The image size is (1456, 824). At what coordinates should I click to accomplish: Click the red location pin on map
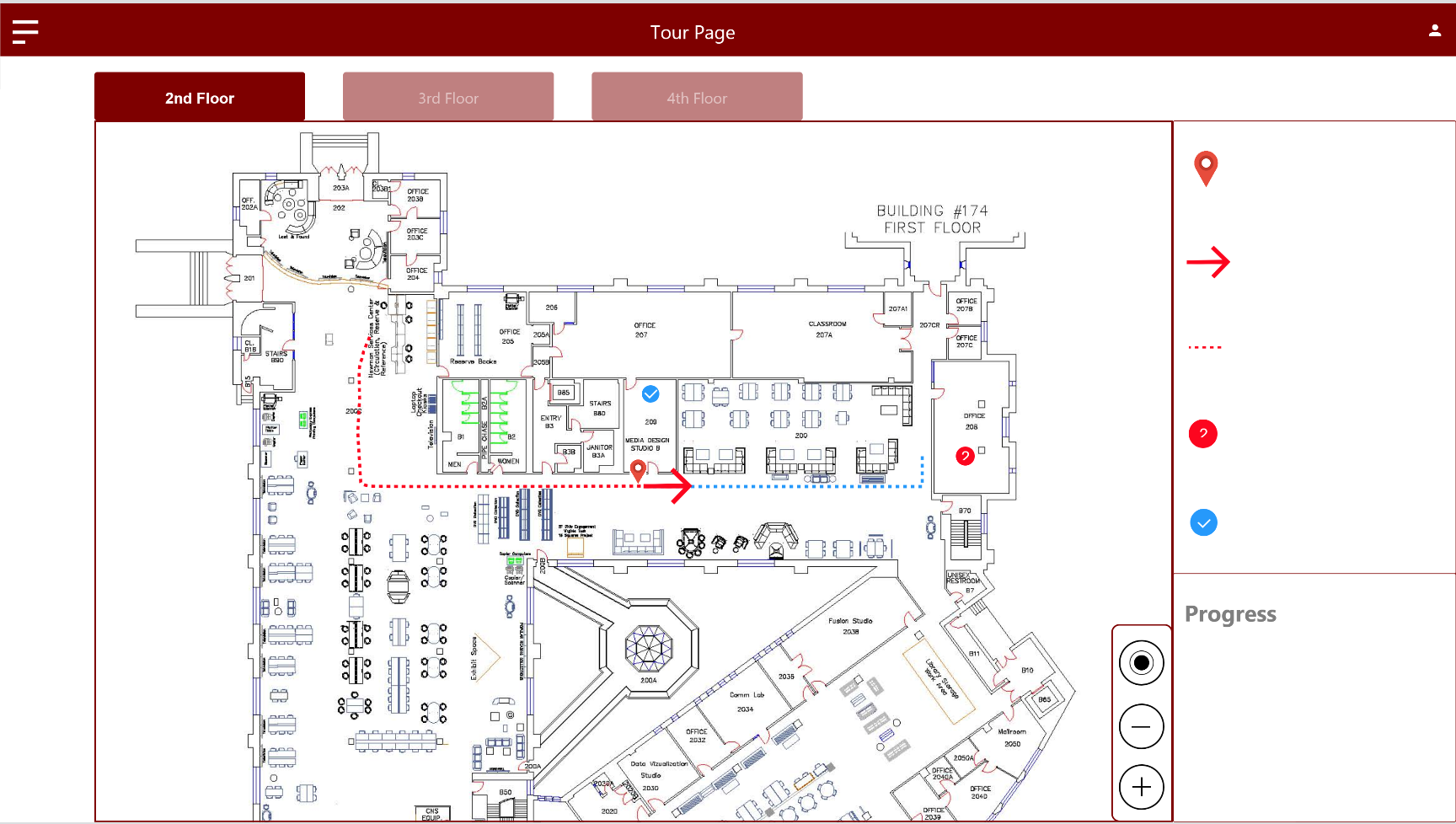tap(639, 470)
